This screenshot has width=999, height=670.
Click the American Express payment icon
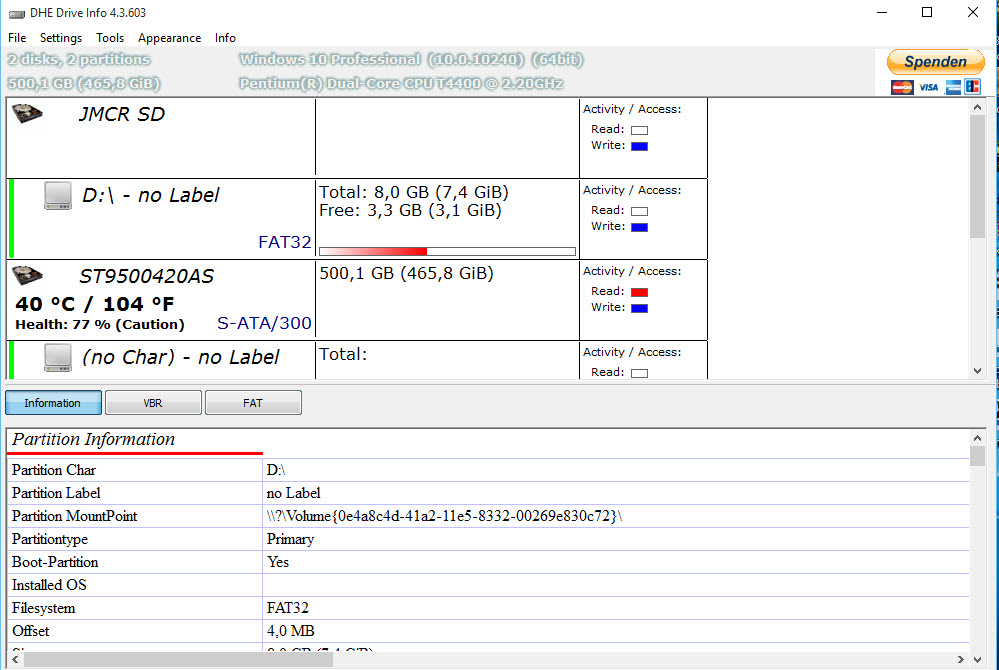tap(953, 87)
